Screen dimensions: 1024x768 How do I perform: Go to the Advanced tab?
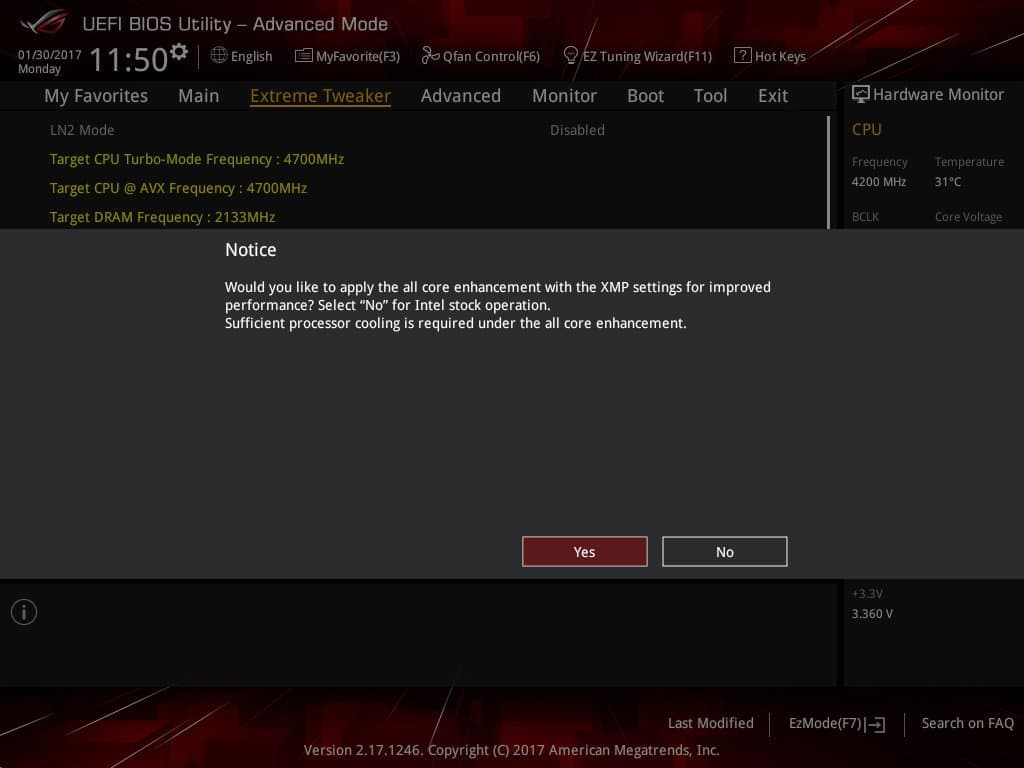coord(461,96)
